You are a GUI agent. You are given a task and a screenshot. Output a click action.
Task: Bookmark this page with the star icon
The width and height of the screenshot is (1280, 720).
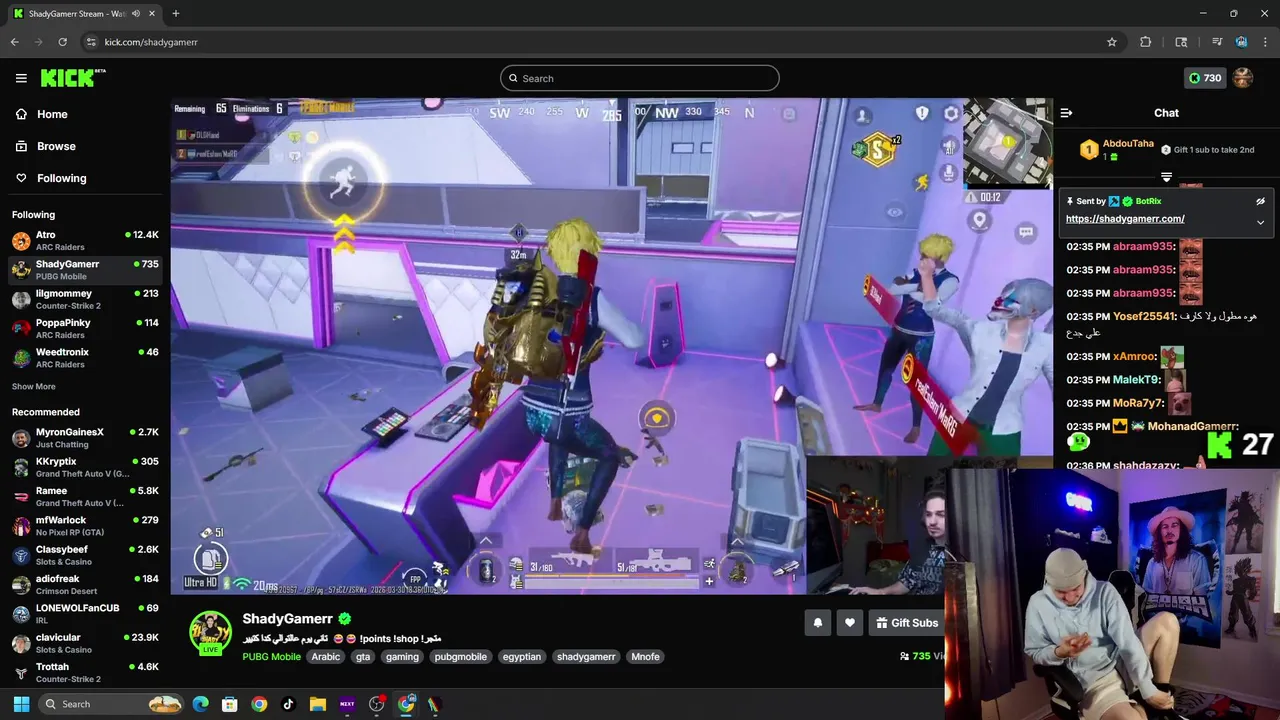(1111, 42)
